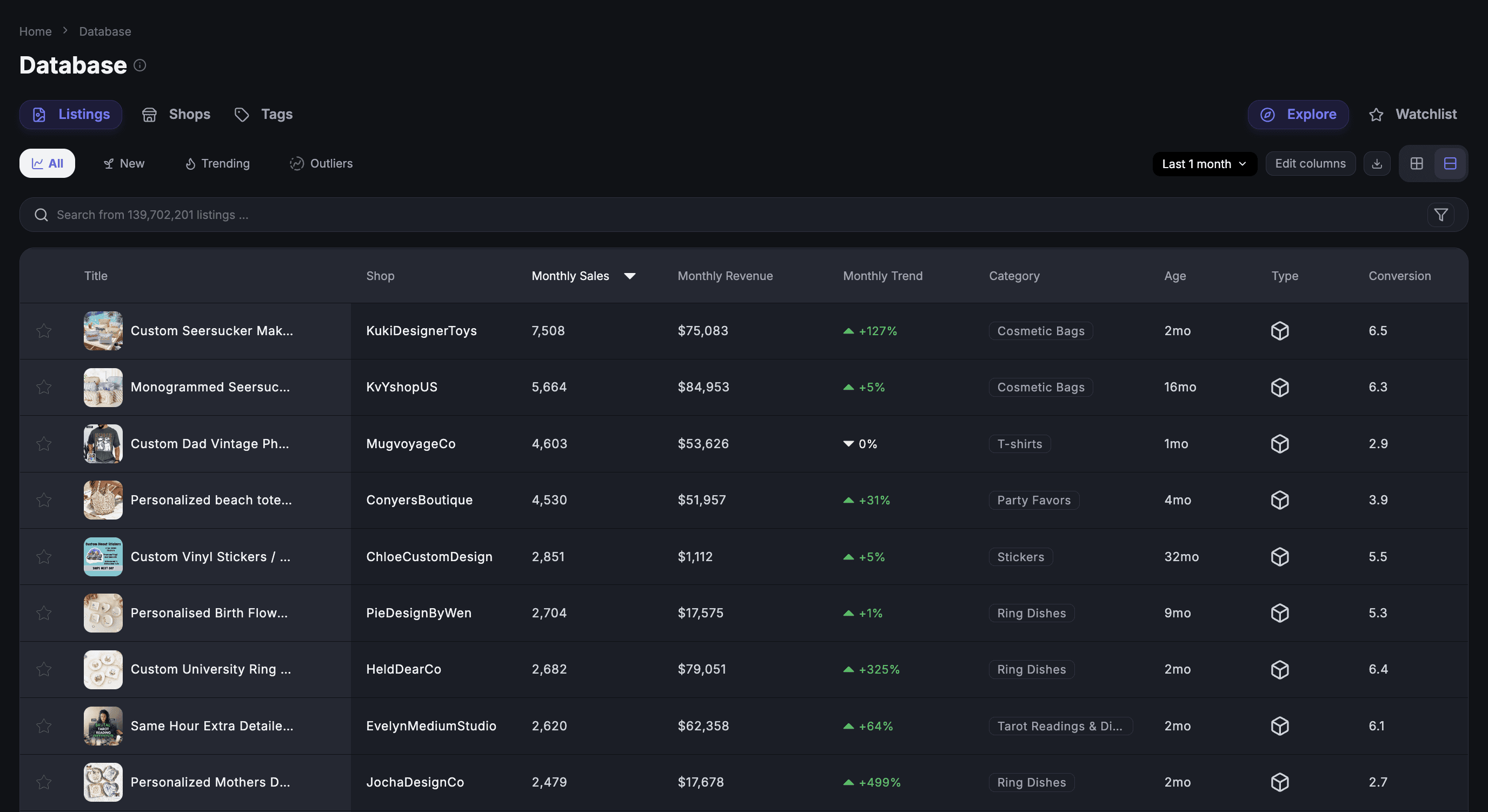Open the Watchlist star icon
The width and height of the screenshot is (1488, 812).
pos(1376,115)
